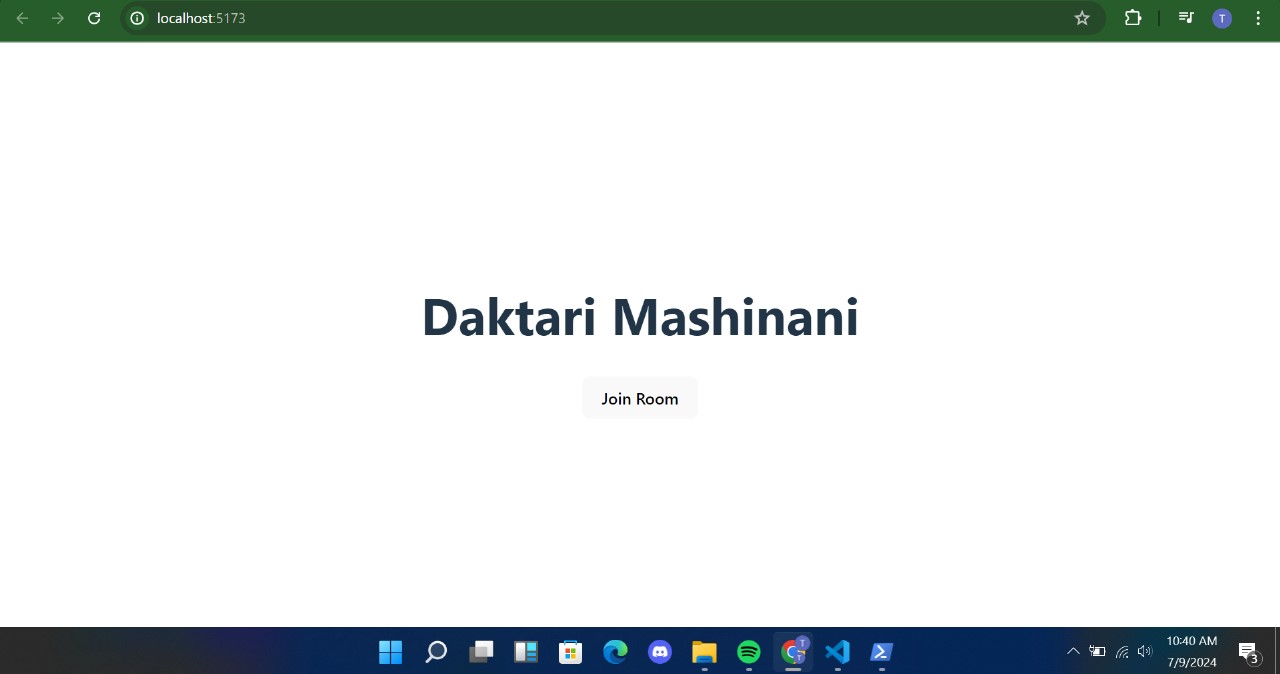Screen dimensions: 1280x674
Task: Click the Join Room button
Action: click(x=639, y=398)
